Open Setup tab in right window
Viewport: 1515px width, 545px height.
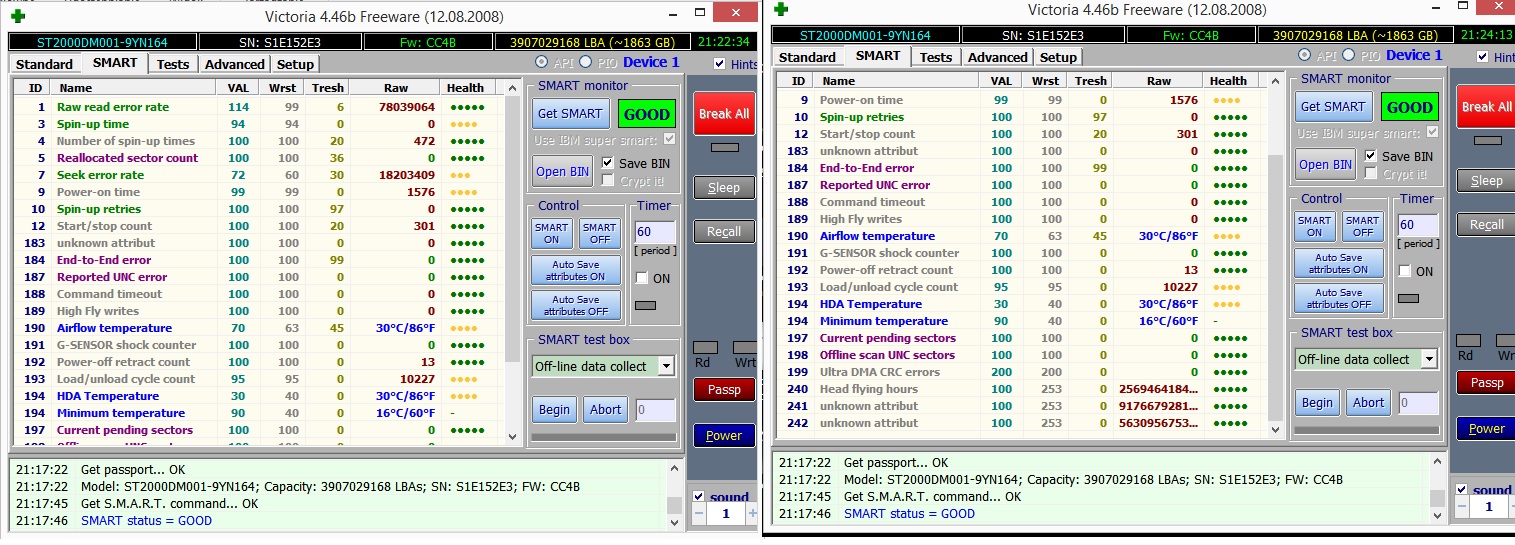point(1058,57)
